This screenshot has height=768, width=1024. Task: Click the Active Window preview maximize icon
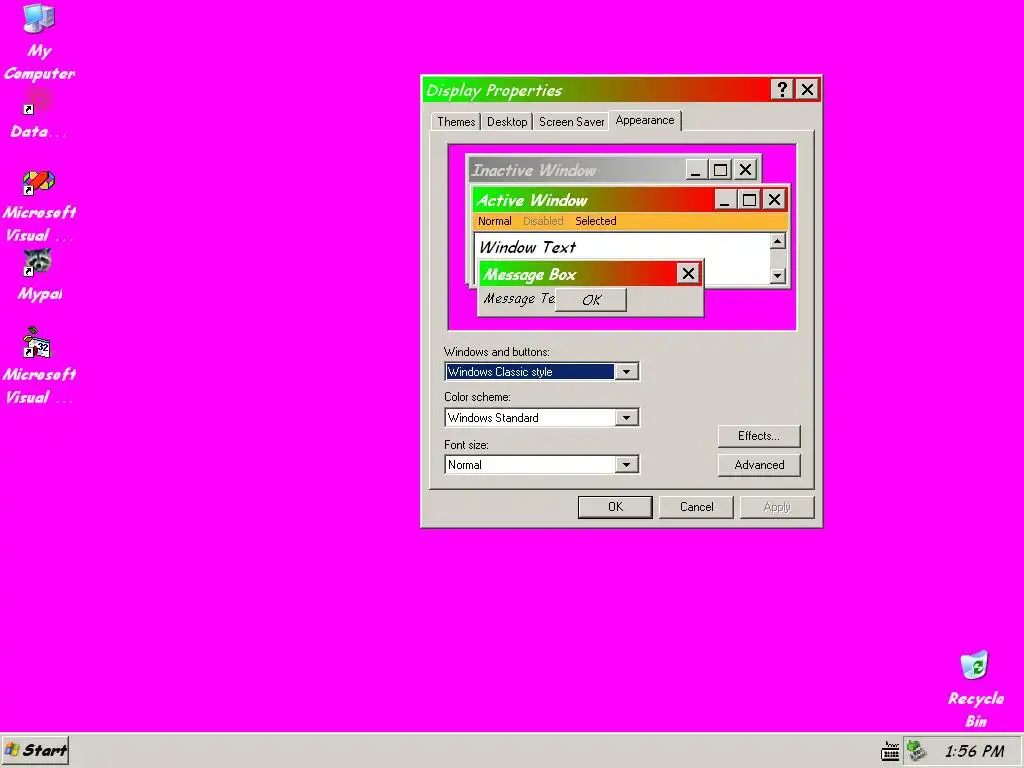click(749, 200)
